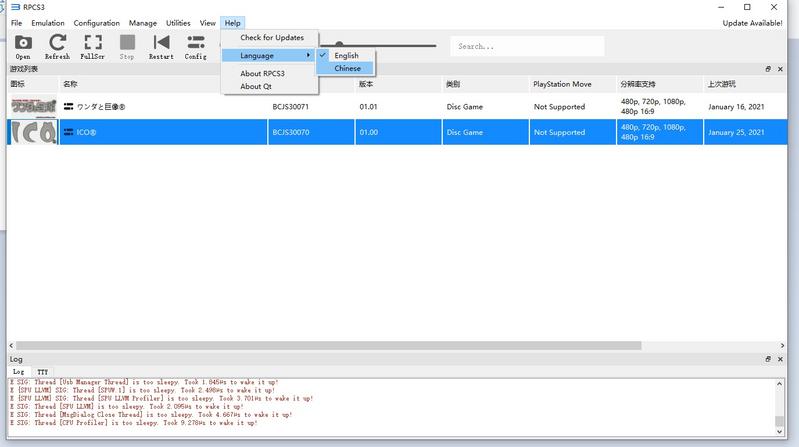Select the ワンダと巨像 game icon

34,107
